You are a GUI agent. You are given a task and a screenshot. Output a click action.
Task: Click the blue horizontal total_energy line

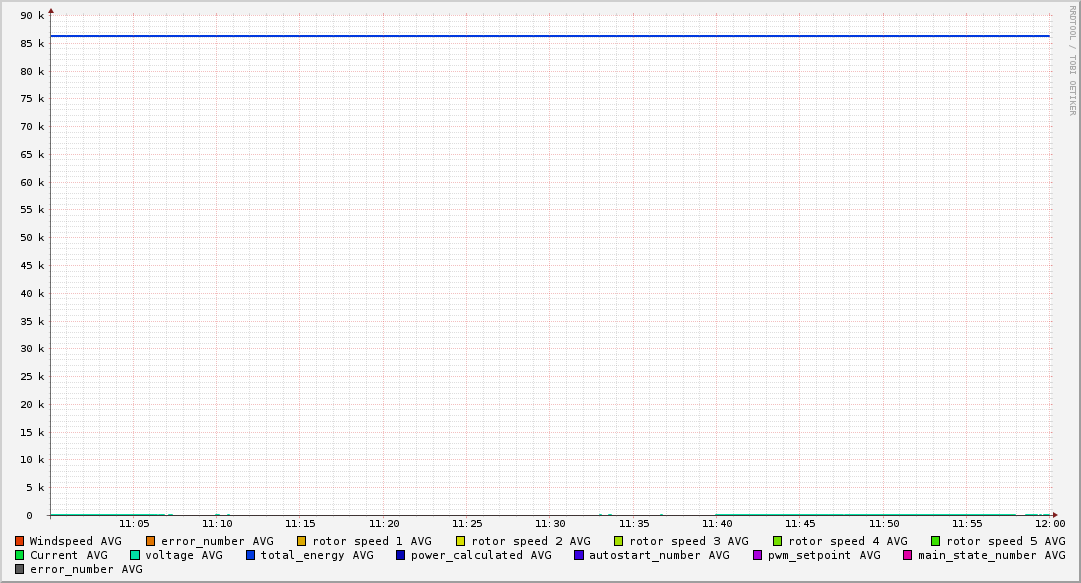coord(550,36)
